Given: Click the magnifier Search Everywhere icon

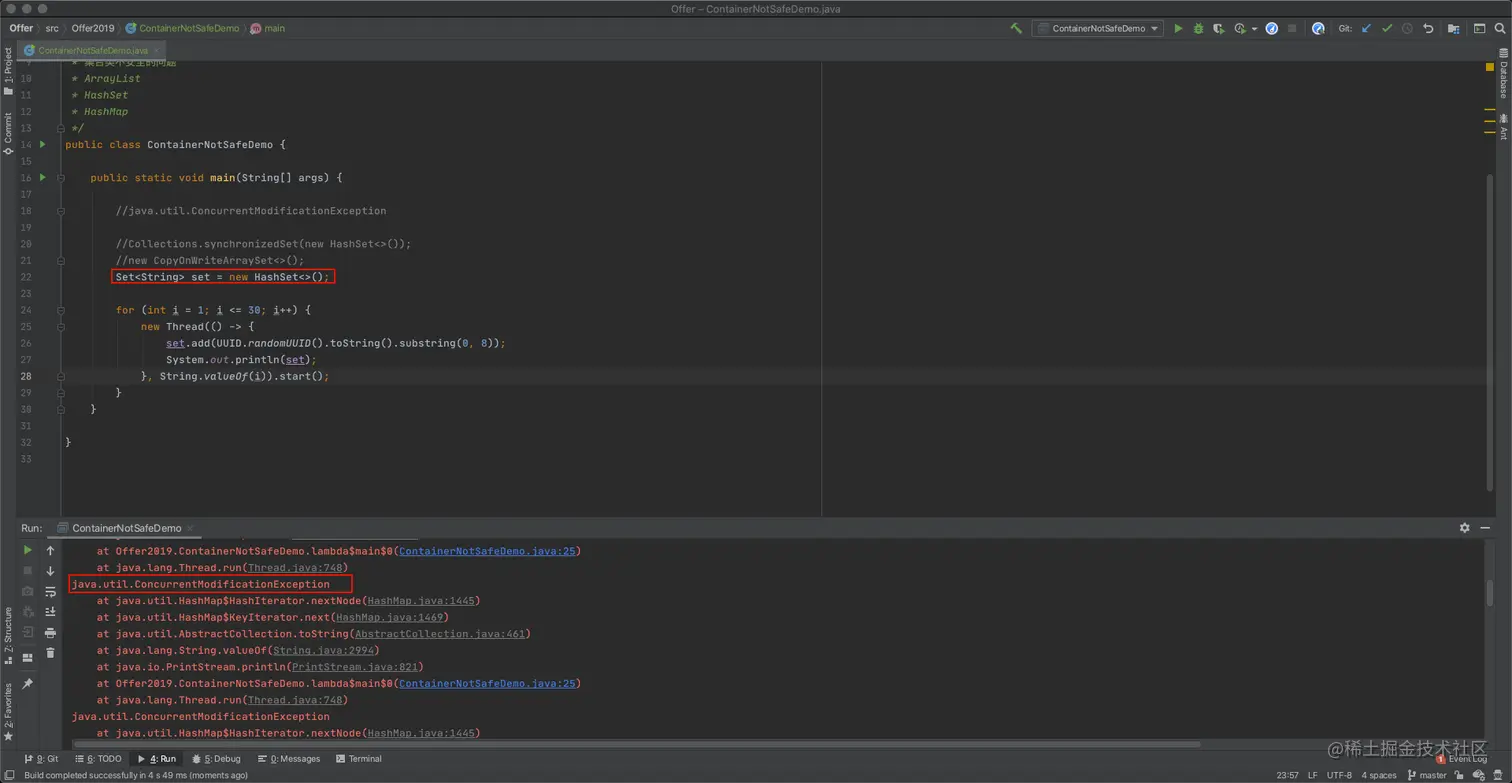Looking at the screenshot, I should click(1500, 29).
